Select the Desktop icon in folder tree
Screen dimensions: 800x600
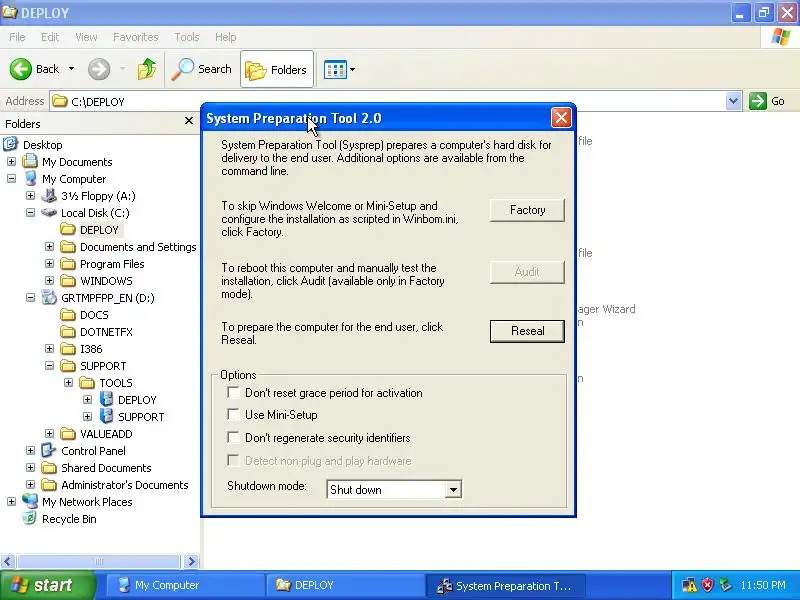click(11, 144)
